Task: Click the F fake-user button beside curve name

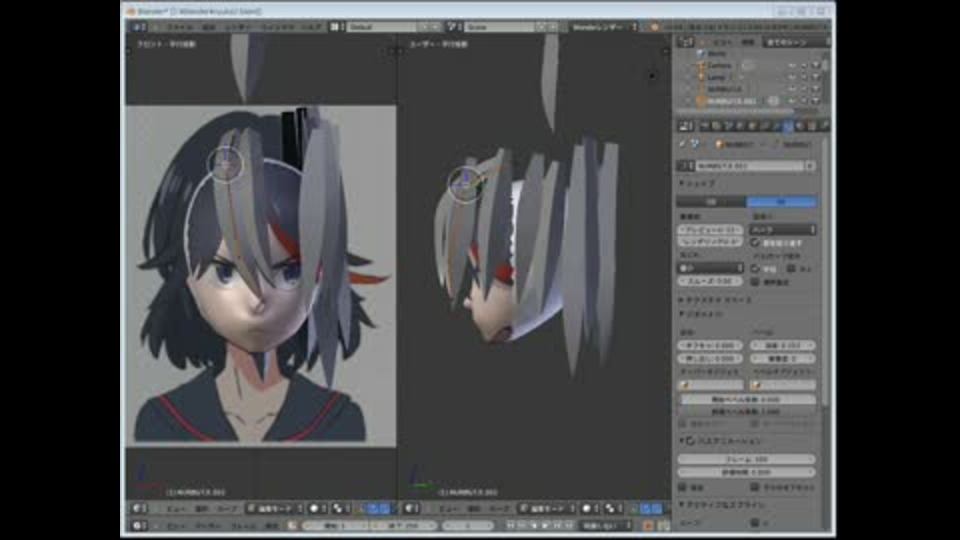Action: (811, 166)
